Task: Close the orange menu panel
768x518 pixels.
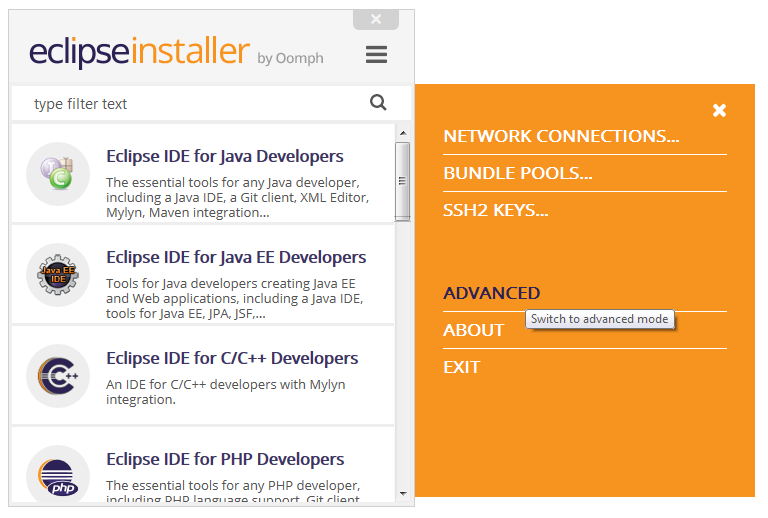Action: point(719,110)
